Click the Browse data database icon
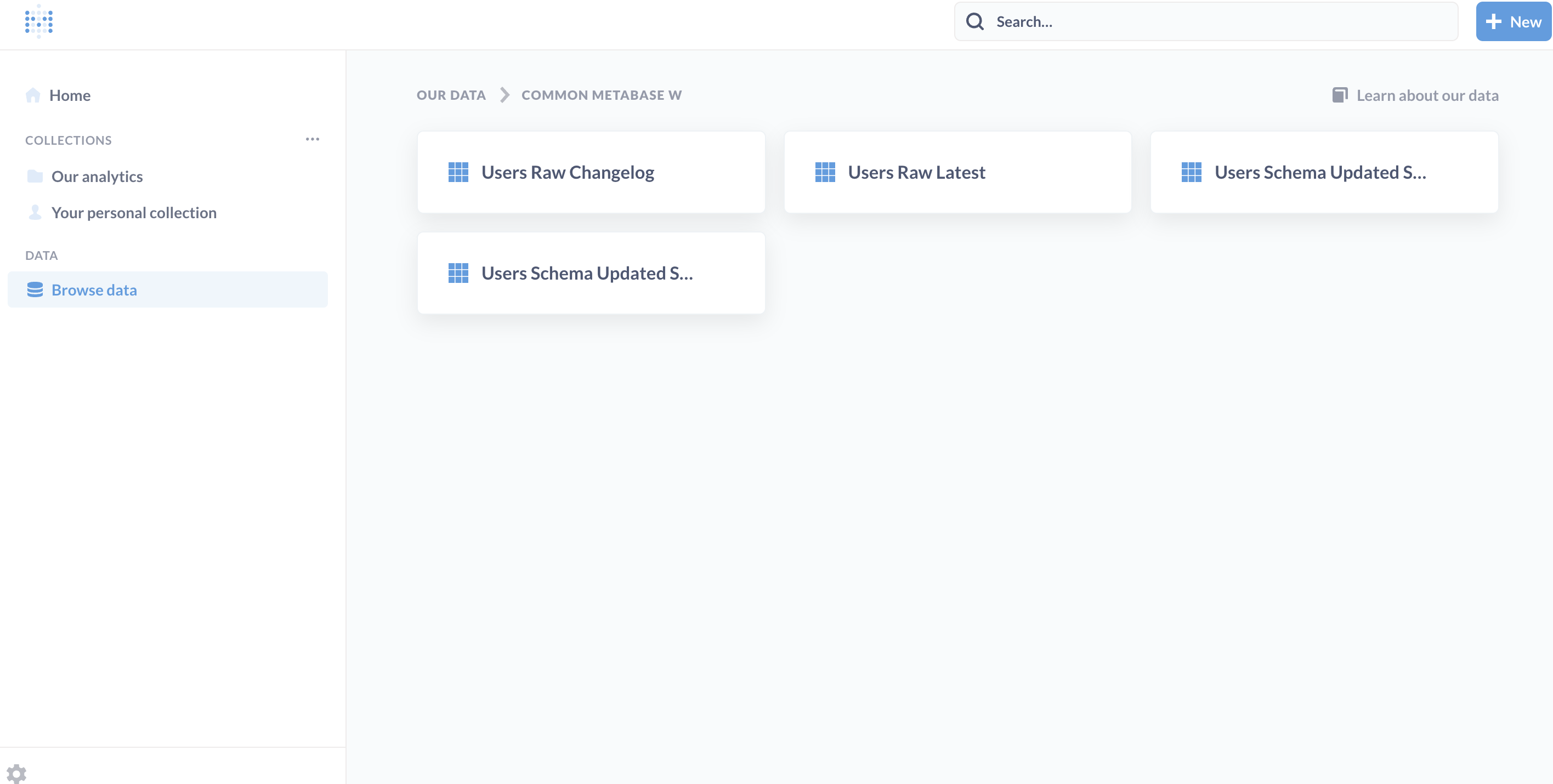Viewport: 1553px width, 784px height. pos(35,290)
